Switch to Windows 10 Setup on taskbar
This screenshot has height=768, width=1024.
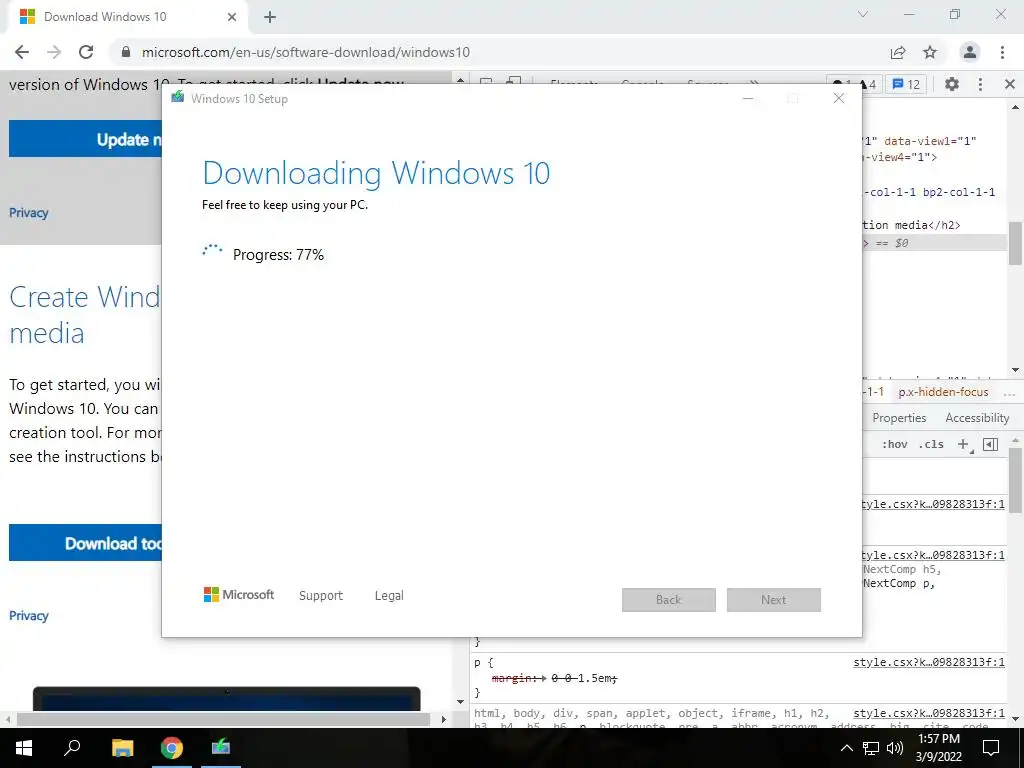pos(221,748)
